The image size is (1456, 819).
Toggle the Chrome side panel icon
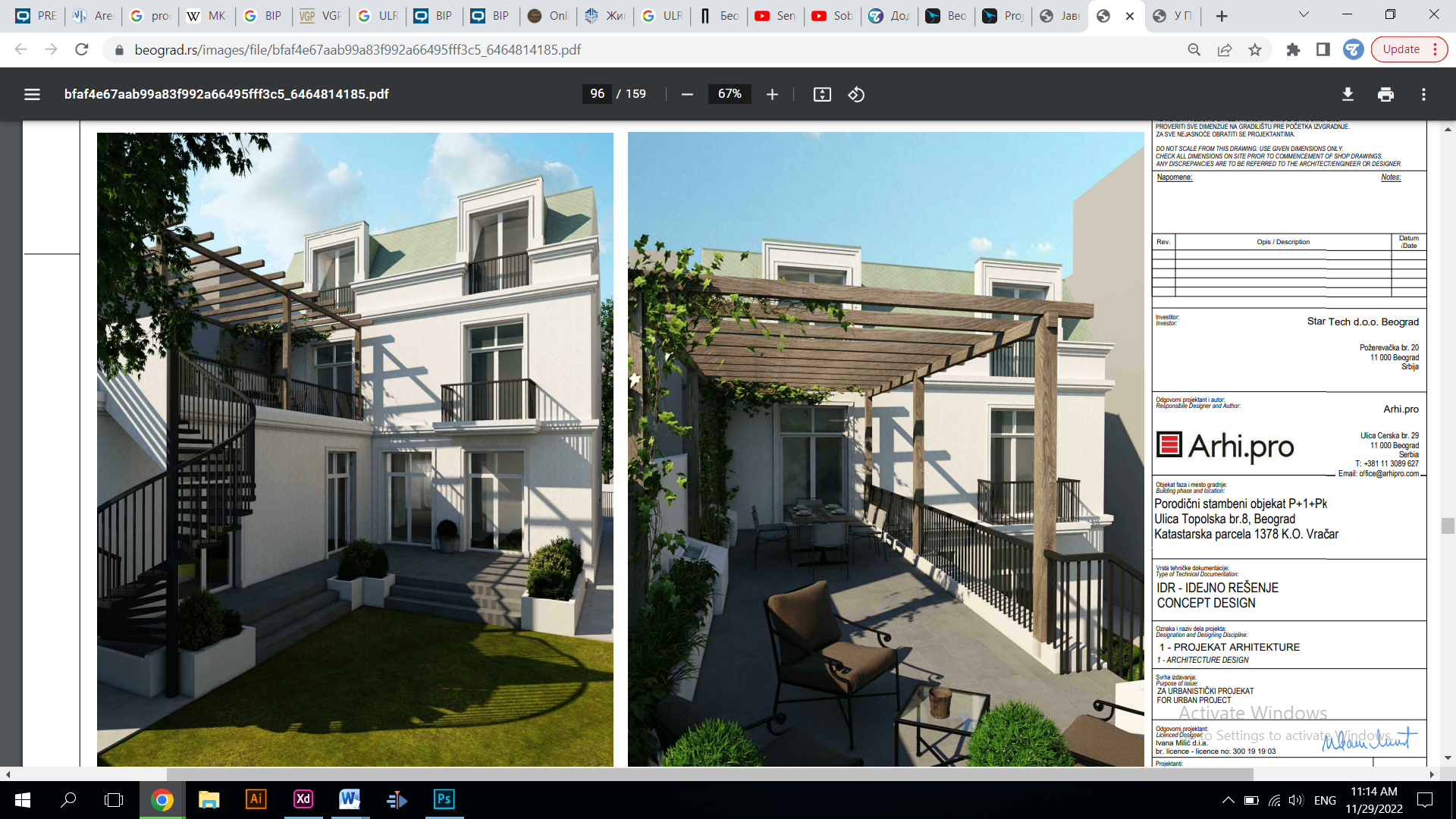1323,49
